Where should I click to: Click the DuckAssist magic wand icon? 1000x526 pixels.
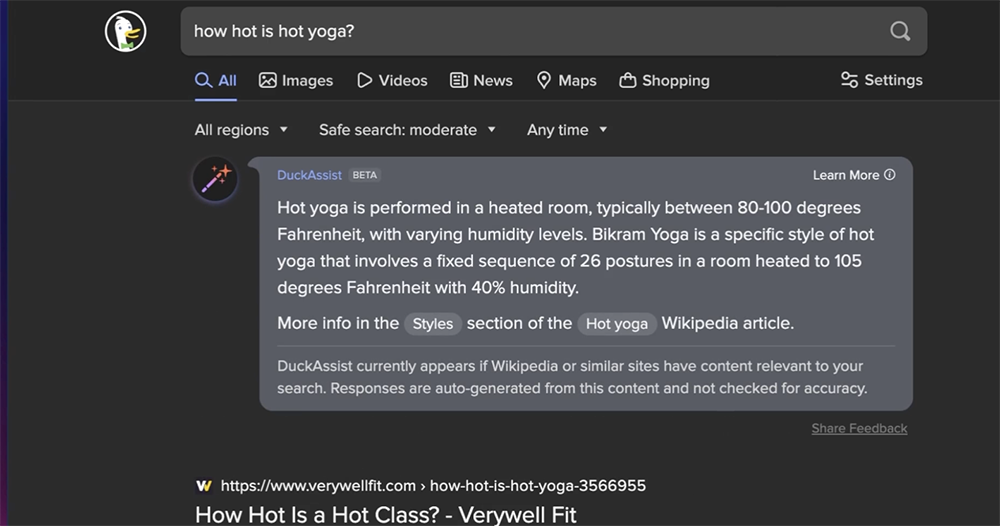[215, 180]
